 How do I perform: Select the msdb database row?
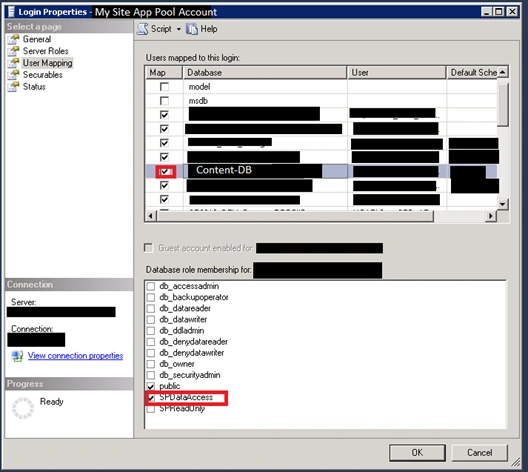coord(321,101)
